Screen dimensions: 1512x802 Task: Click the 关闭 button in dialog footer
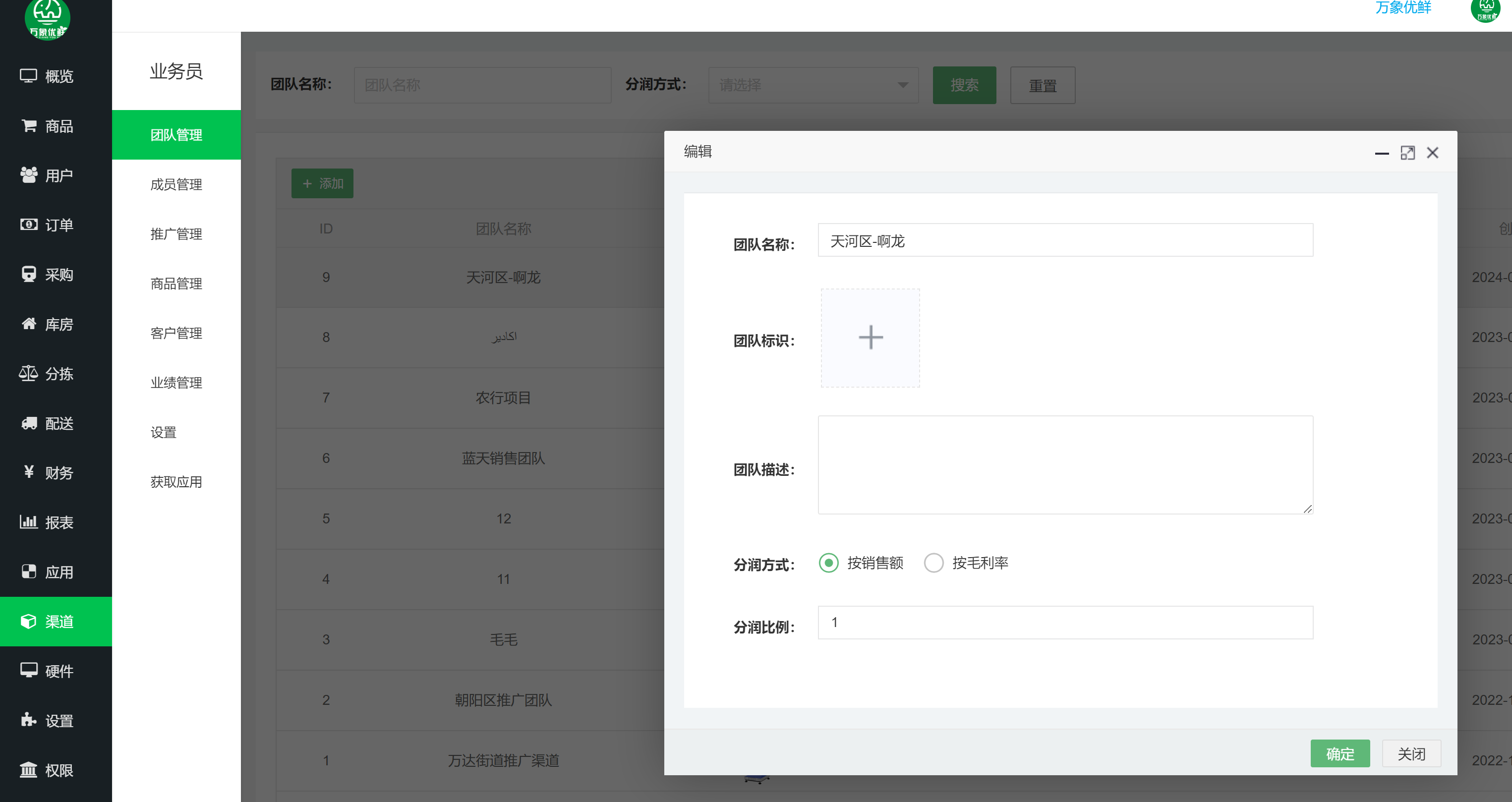pyautogui.click(x=1410, y=753)
